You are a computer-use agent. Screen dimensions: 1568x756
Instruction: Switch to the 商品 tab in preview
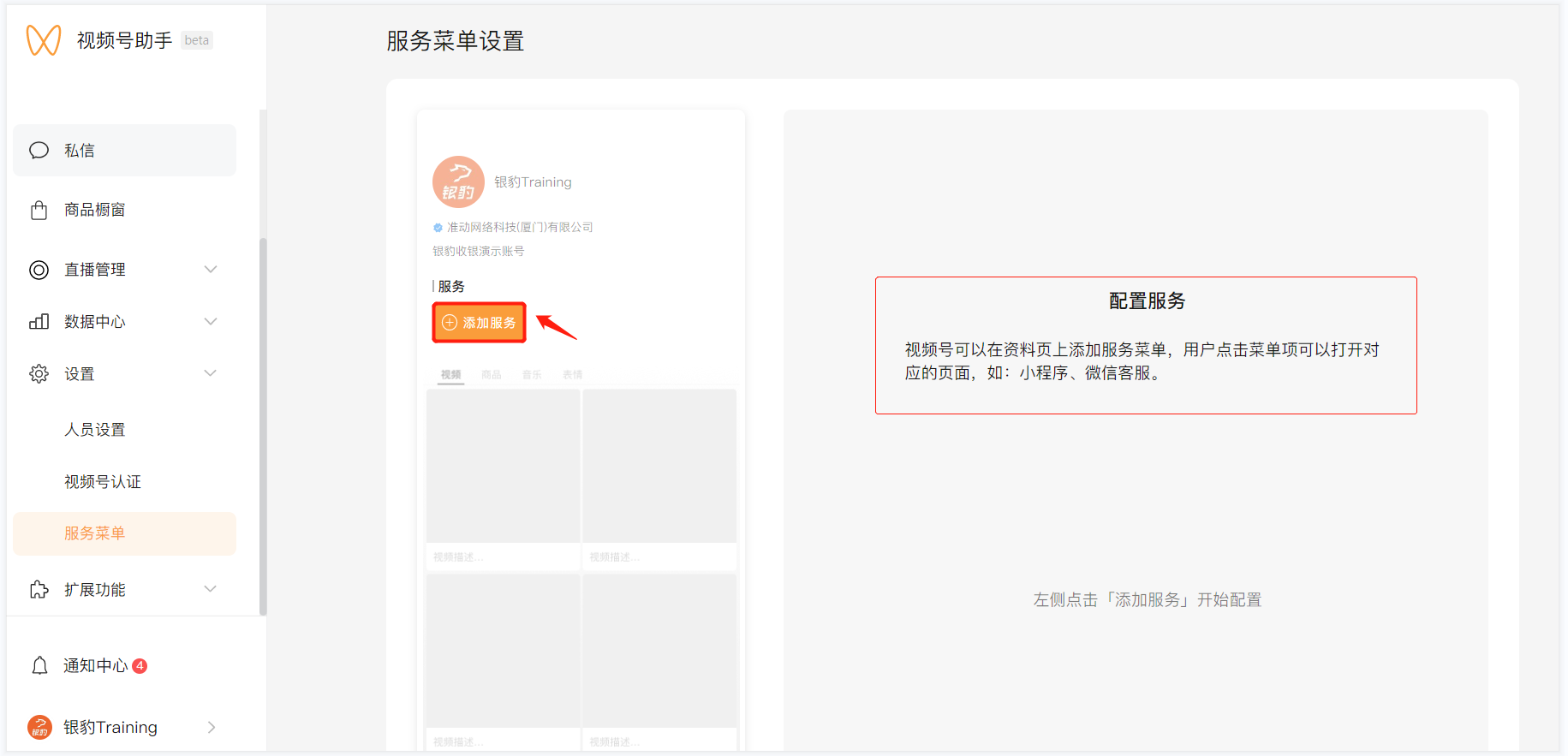tap(492, 375)
